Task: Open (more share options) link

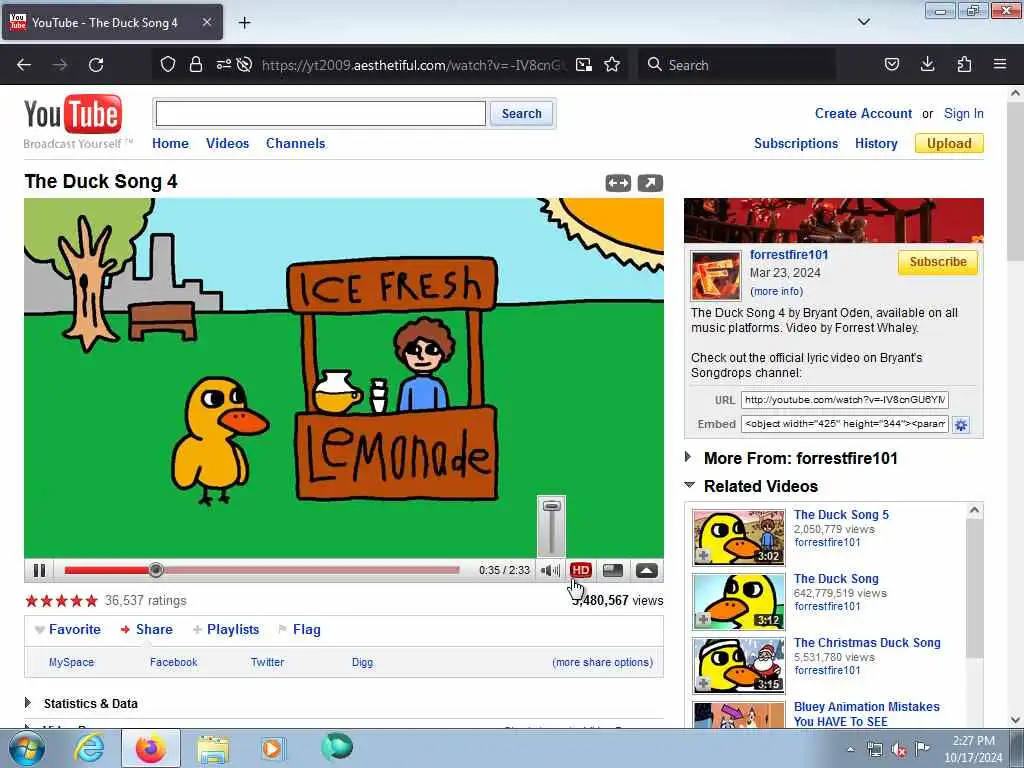Action: [602, 662]
